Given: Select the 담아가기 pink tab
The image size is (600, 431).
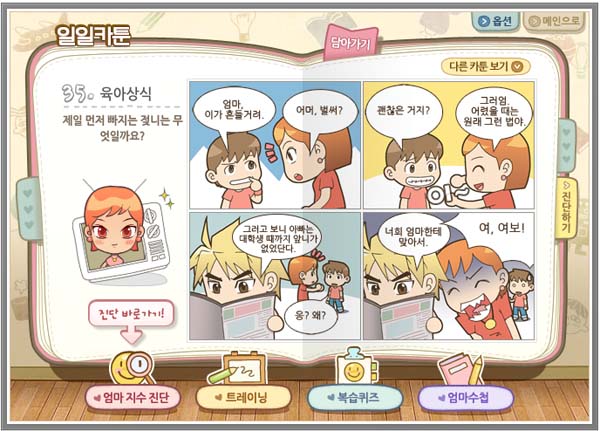Looking at the screenshot, I should (350, 43).
